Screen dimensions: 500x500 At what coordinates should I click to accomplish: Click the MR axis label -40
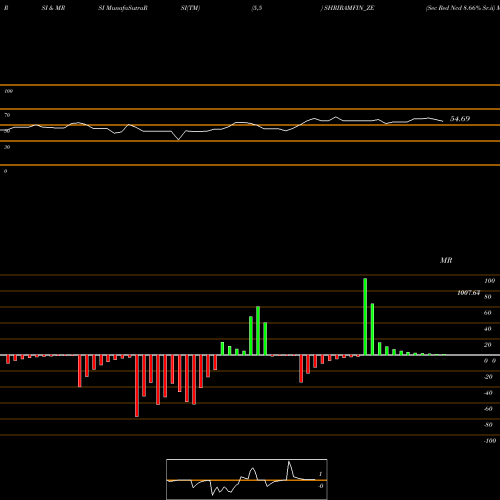point(488,393)
